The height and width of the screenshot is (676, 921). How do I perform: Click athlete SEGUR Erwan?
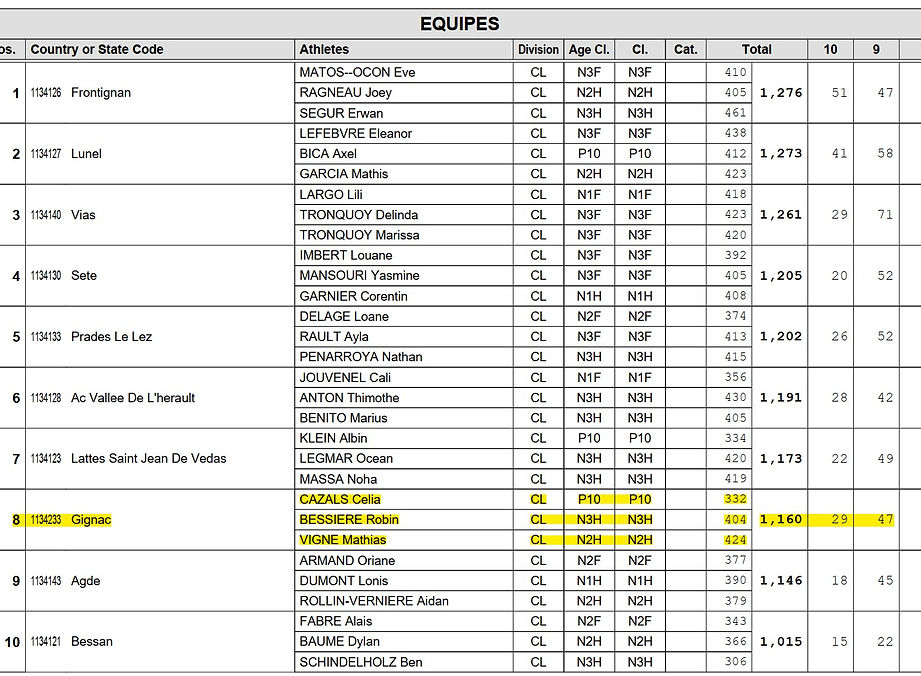[341, 113]
